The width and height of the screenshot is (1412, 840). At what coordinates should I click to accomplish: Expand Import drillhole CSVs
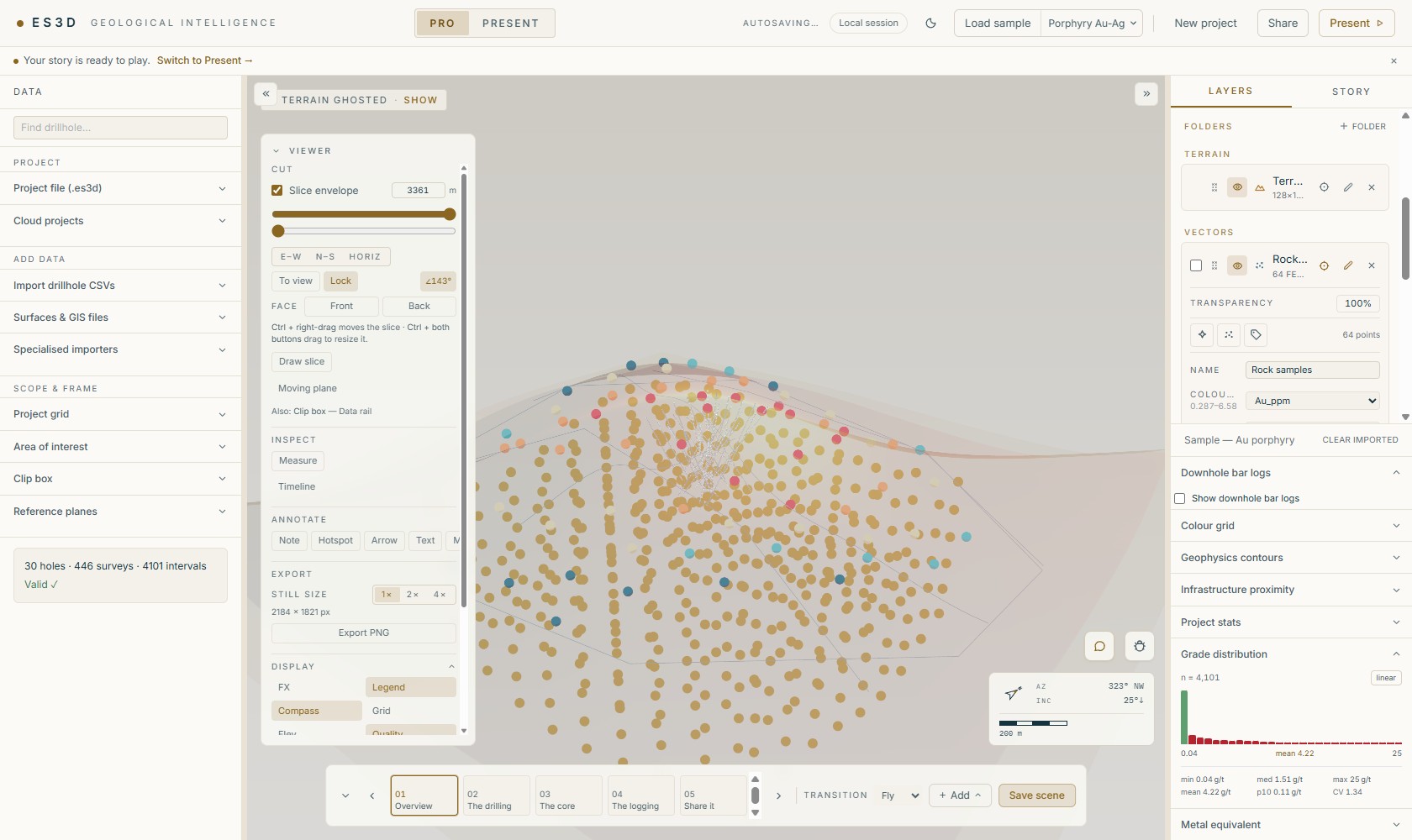pyautogui.click(x=120, y=286)
